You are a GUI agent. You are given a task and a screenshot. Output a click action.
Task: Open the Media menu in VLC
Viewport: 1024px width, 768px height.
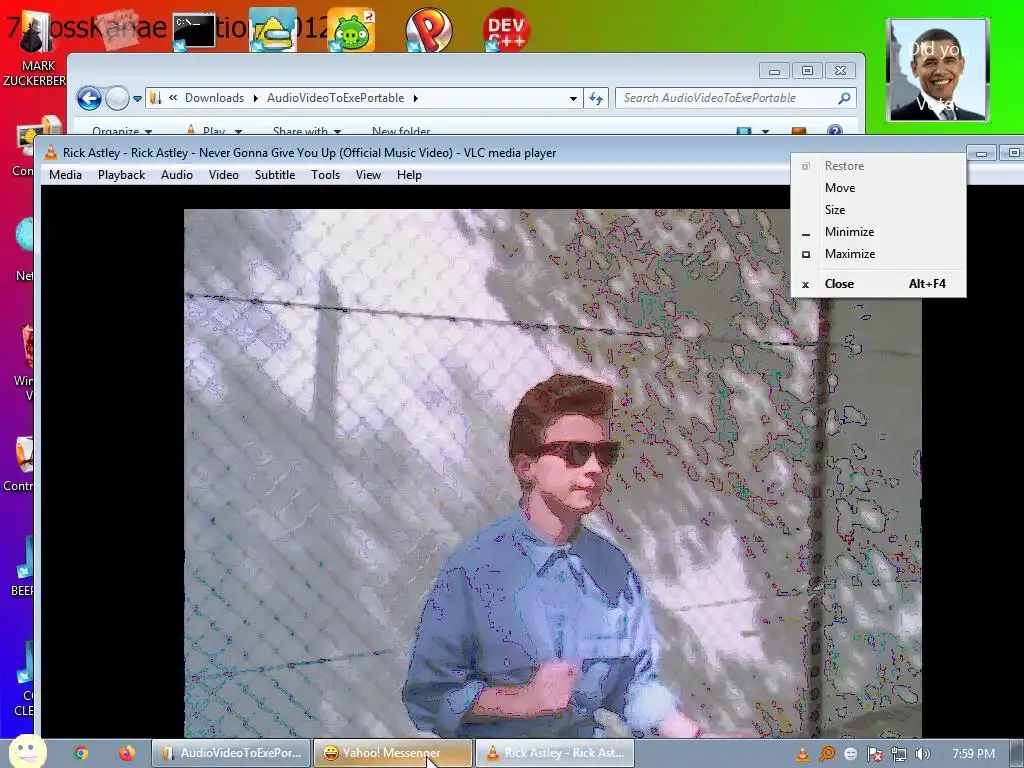(65, 175)
